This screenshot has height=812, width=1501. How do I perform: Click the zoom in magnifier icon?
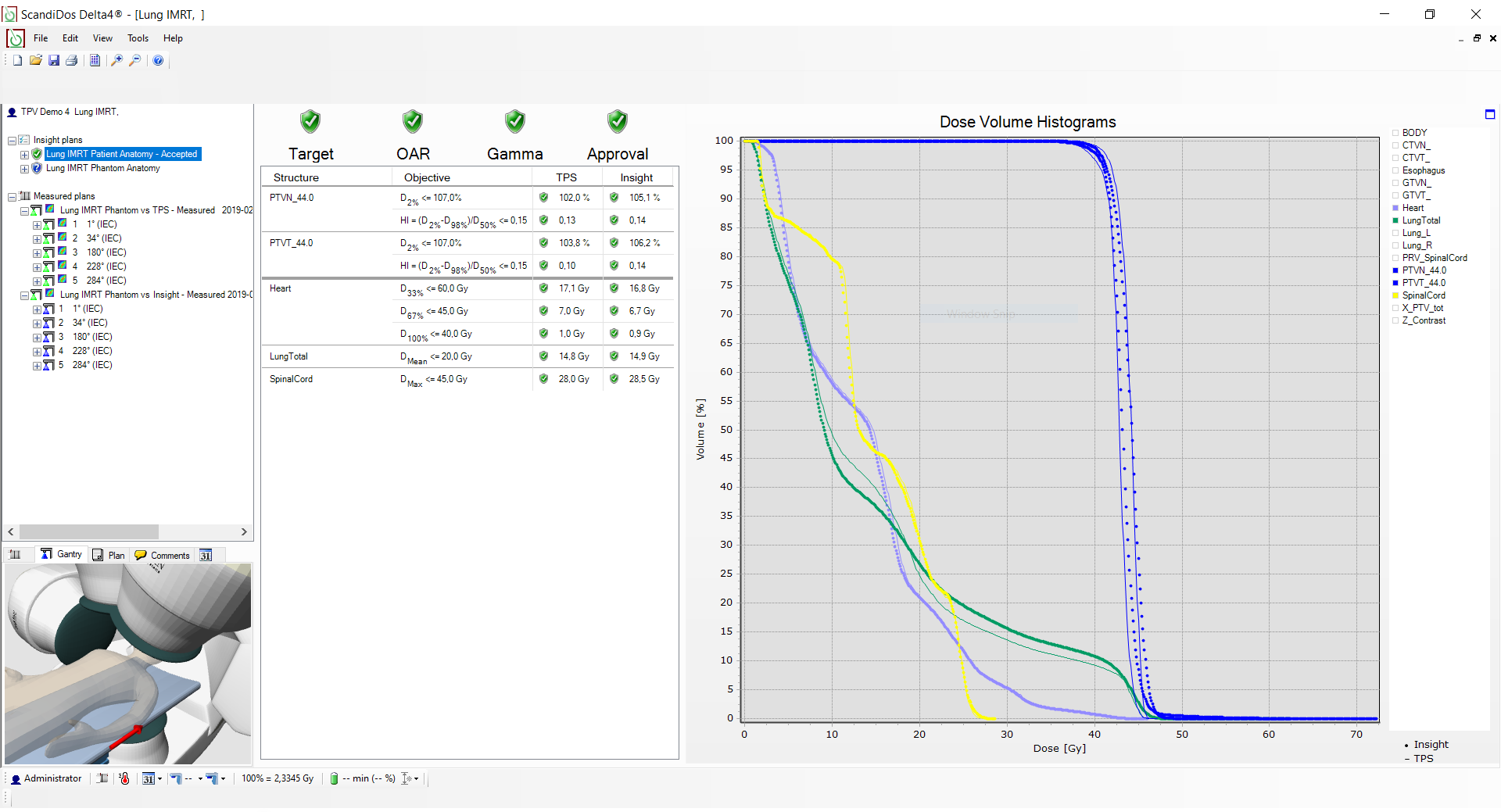pos(116,60)
